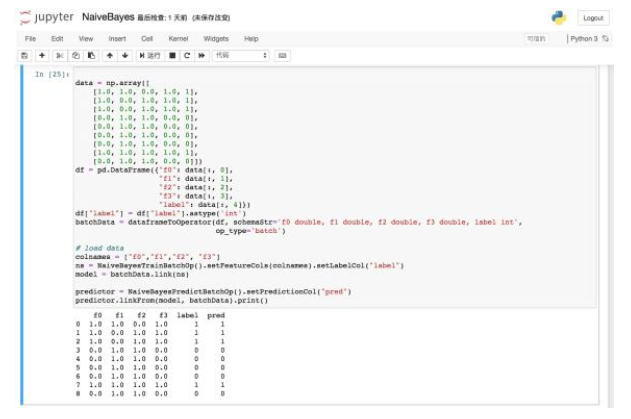Viewport: 631px width, 419px height.
Task: Interrupt the kernel with stop icon
Action: pos(172,56)
